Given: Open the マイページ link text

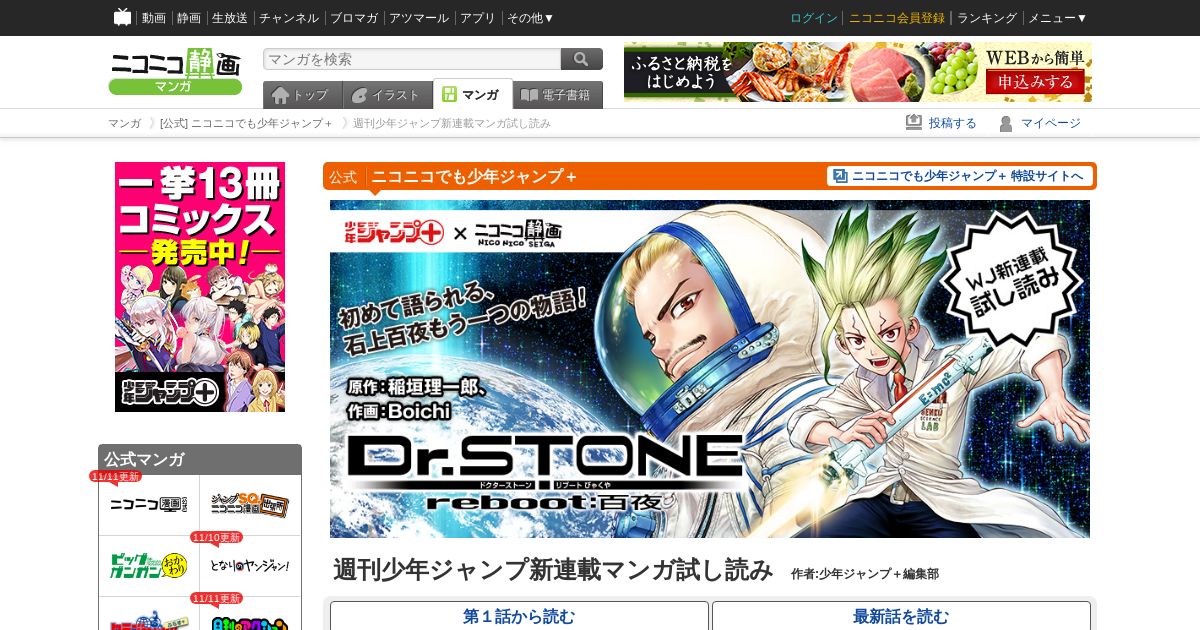Looking at the screenshot, I should coord(1050,123).
